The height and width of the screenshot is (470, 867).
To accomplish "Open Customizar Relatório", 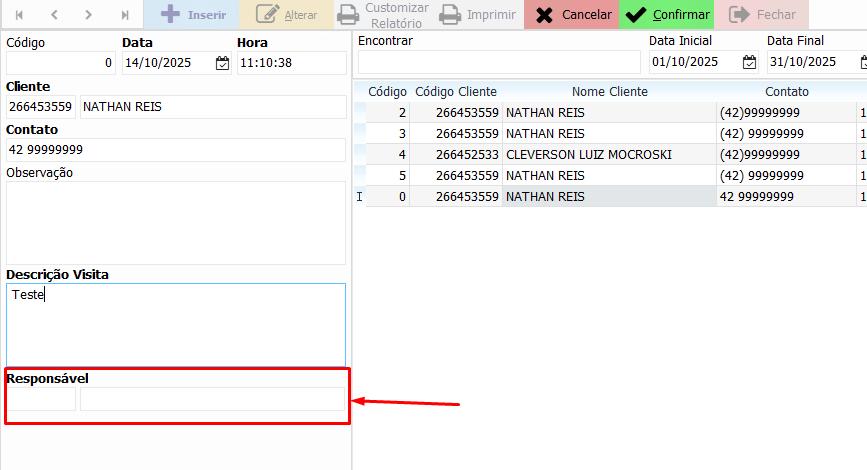I will [382, 15].
